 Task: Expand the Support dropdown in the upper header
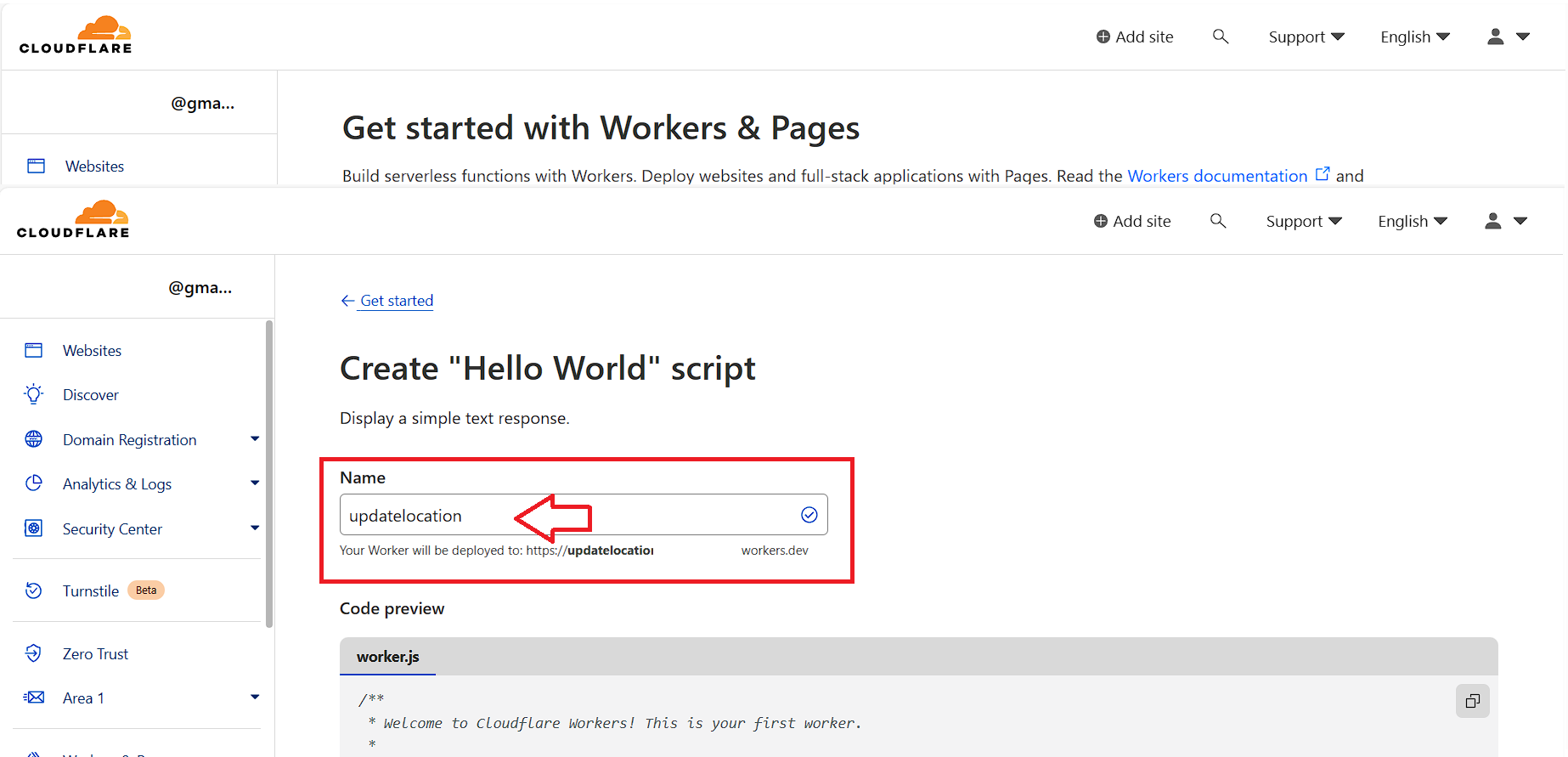pyautogui.click(x=1306, y=37)
